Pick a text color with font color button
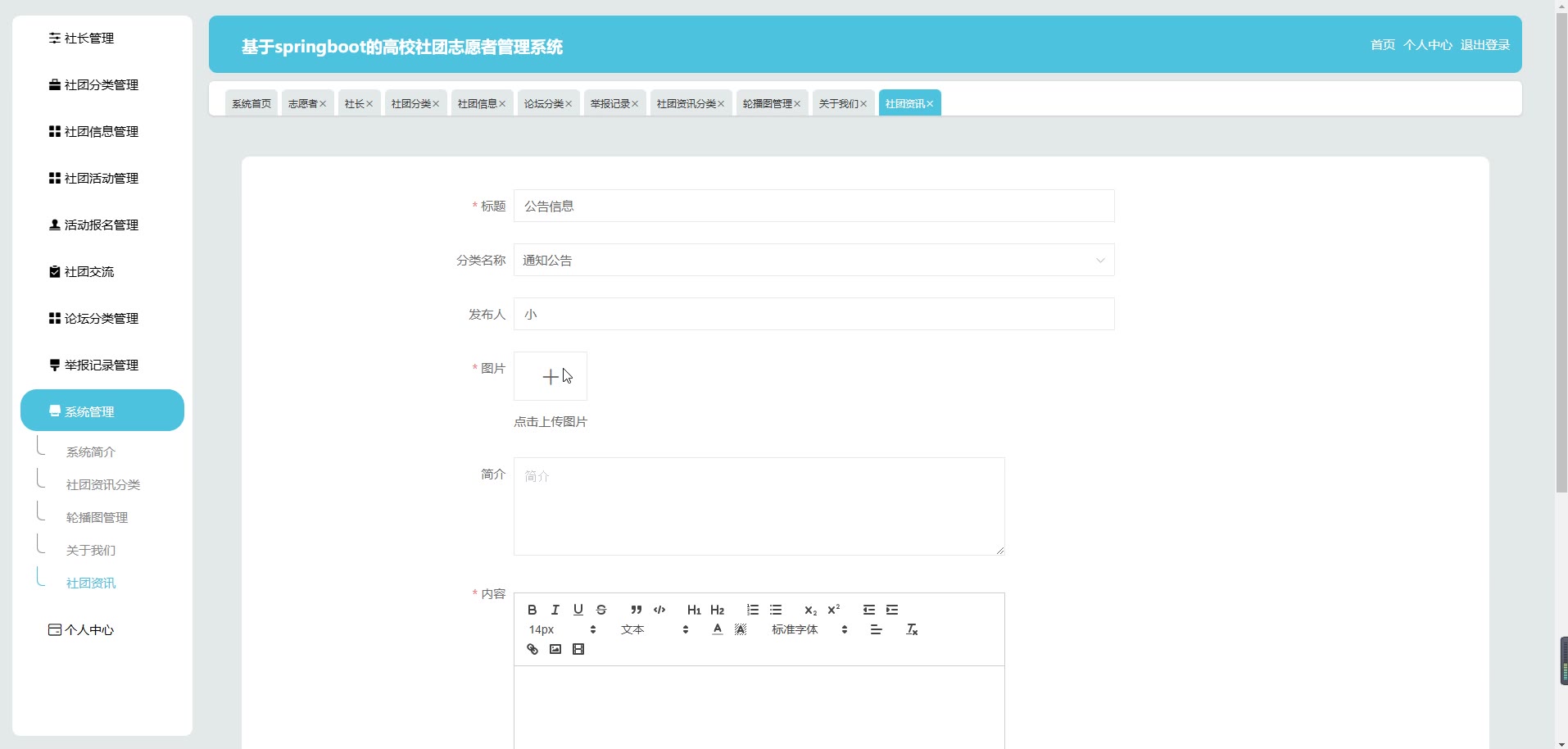The height and width of the screenshot is (749, 1568). [x=718, y=629]
